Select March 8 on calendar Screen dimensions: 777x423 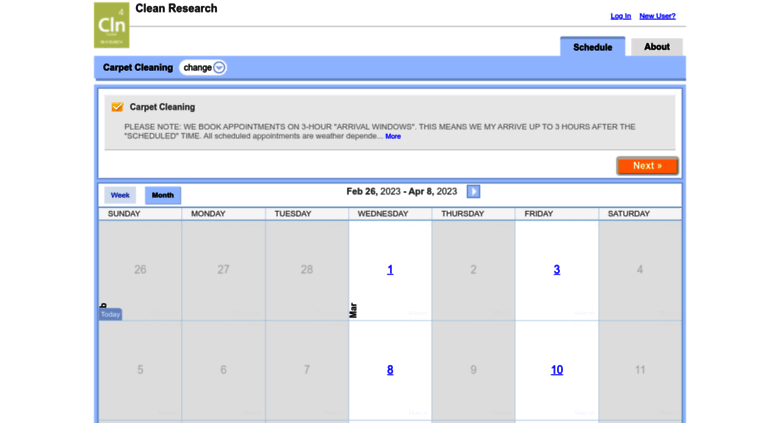[x=390, y=370]
